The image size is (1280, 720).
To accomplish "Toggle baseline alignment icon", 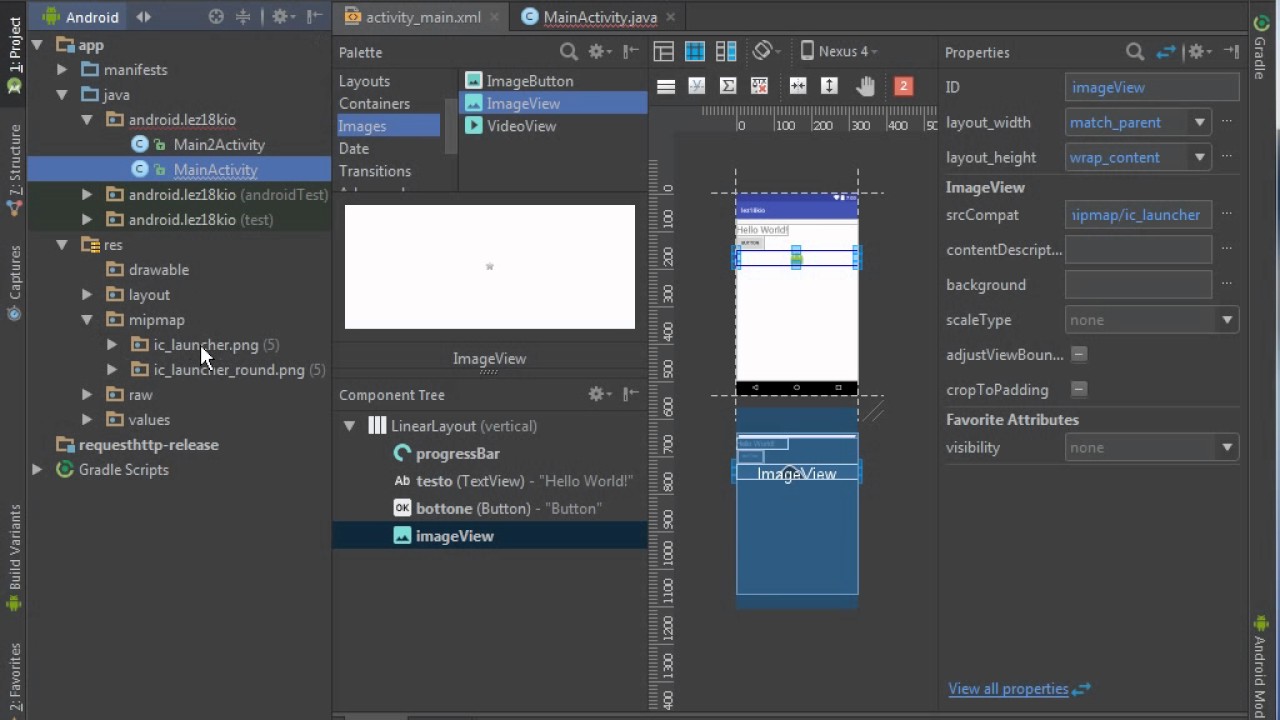I will click(697, 86).
